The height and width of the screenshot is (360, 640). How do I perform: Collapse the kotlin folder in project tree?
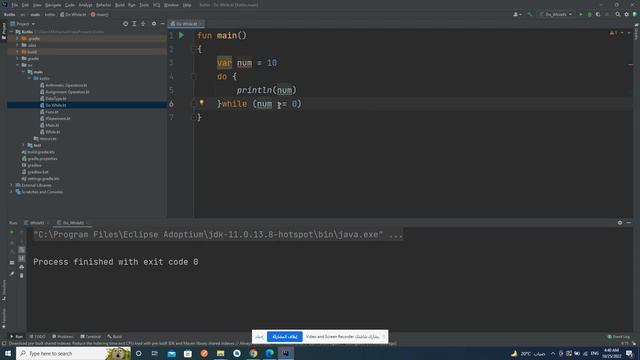(x=29, y=78)
